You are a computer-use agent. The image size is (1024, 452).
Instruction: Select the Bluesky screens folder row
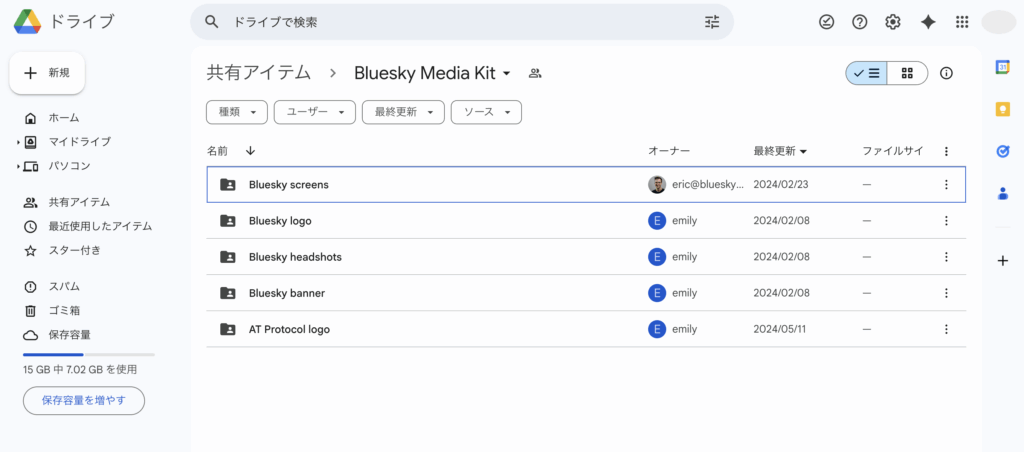tap(586, 185)
